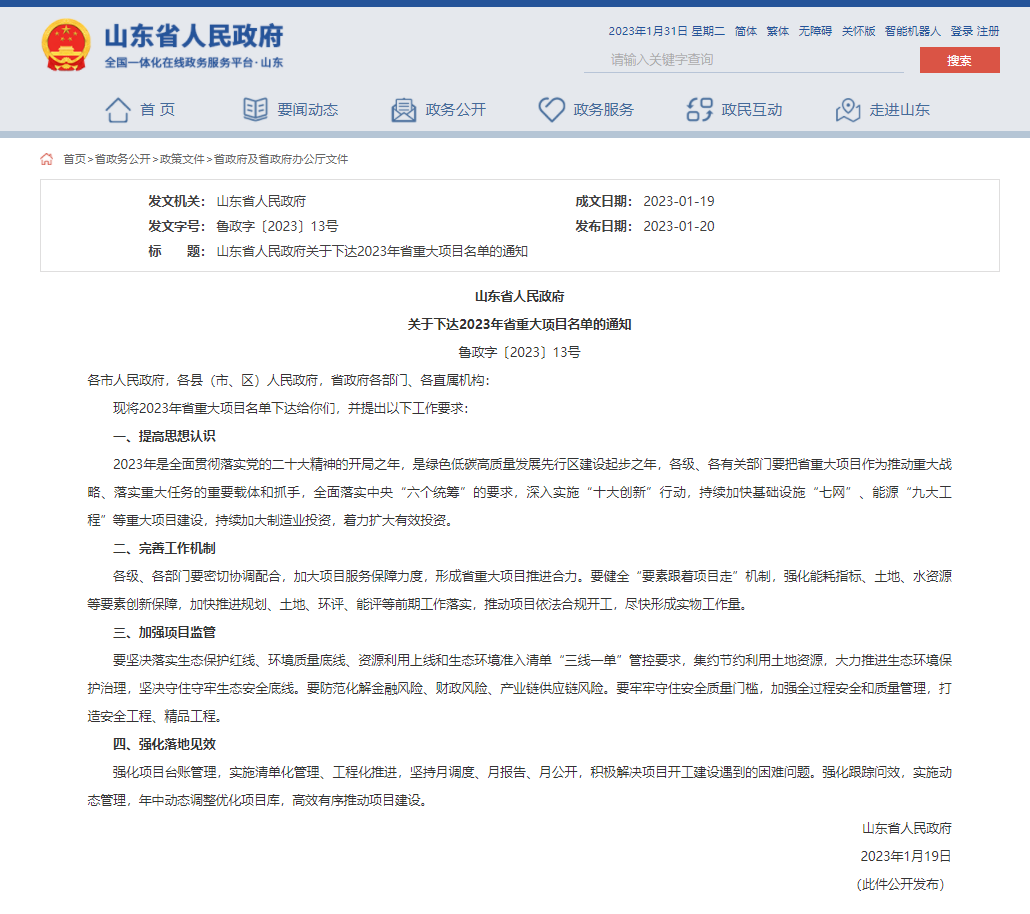The width and height of the screenshot is (1030, 914).
Task: Click the red 搜索 button
Action: (960, 60)
